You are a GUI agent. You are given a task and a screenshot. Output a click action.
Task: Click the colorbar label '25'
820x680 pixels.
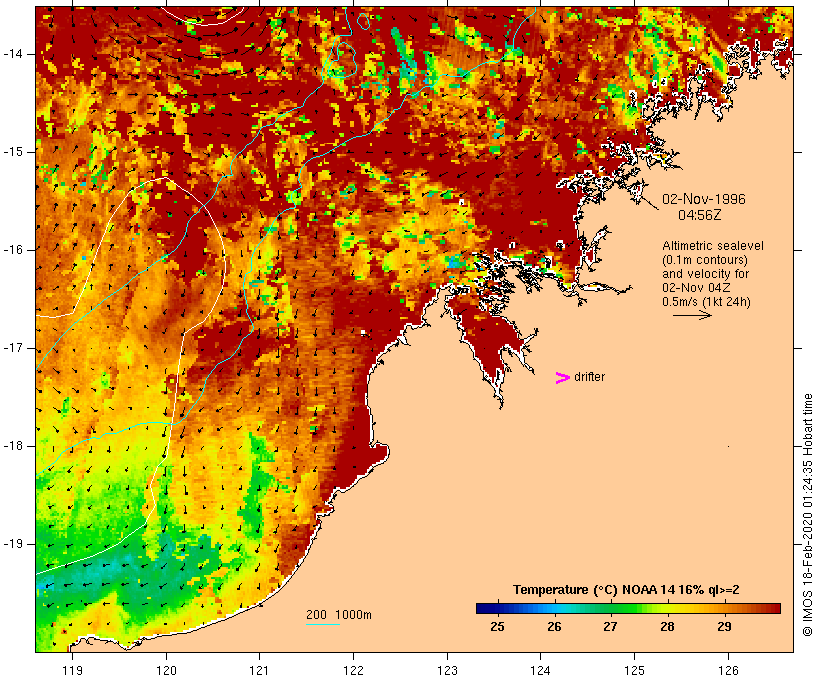pyautogui.click(x=497, y=626)
